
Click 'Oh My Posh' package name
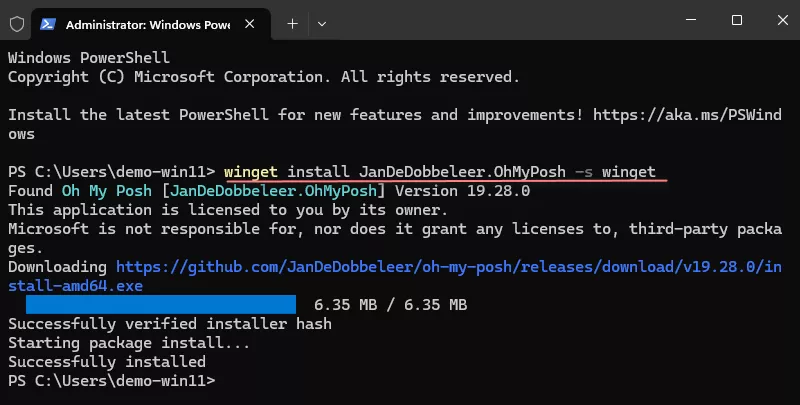coord(107,191)
